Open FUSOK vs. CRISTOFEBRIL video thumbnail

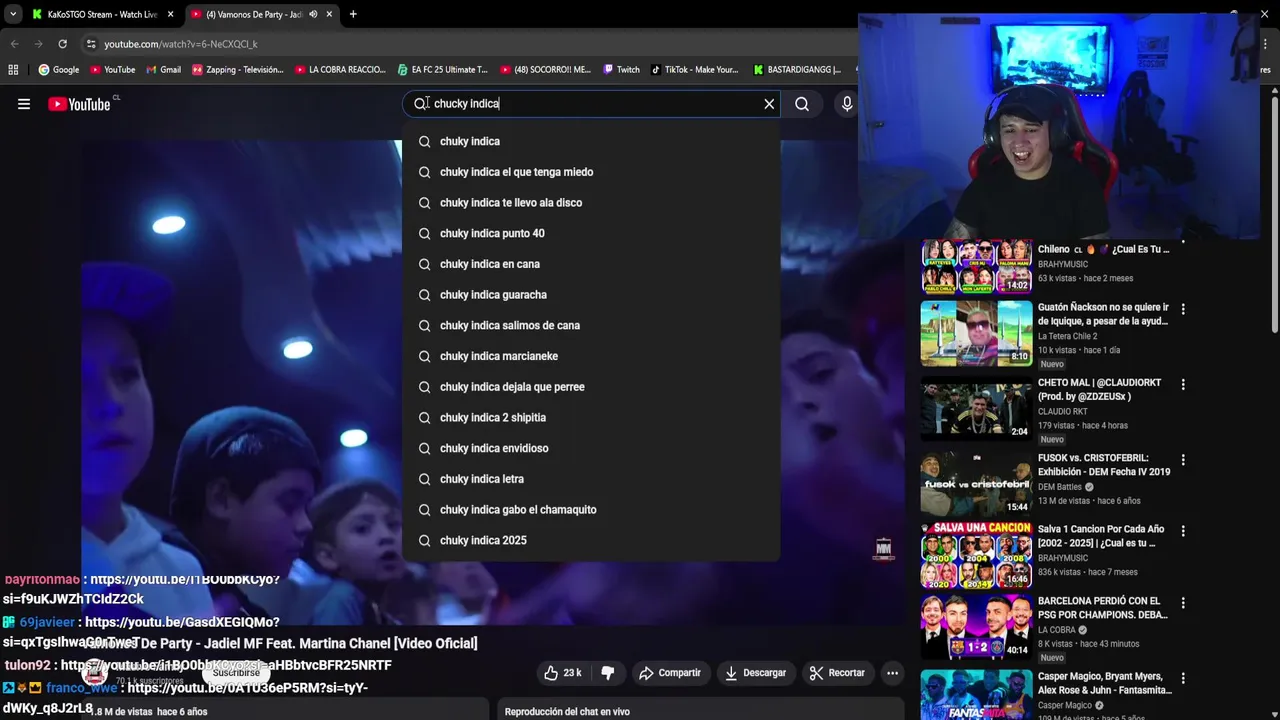point(976,483)
